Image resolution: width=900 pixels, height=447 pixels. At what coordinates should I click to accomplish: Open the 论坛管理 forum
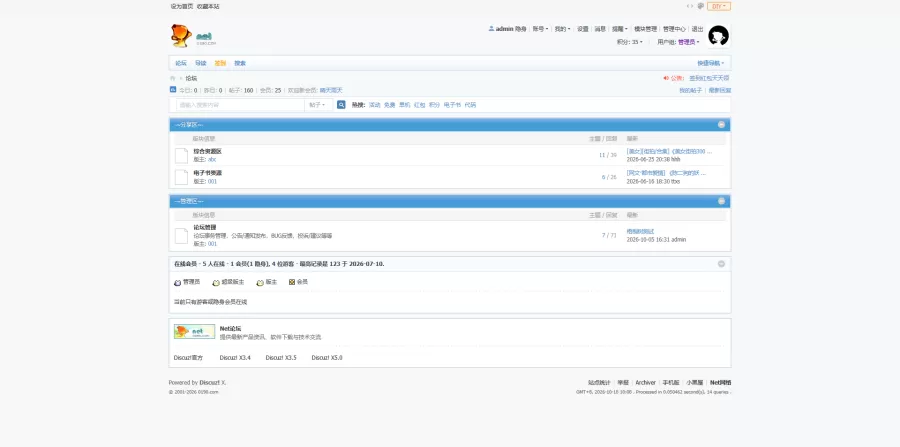204,227
